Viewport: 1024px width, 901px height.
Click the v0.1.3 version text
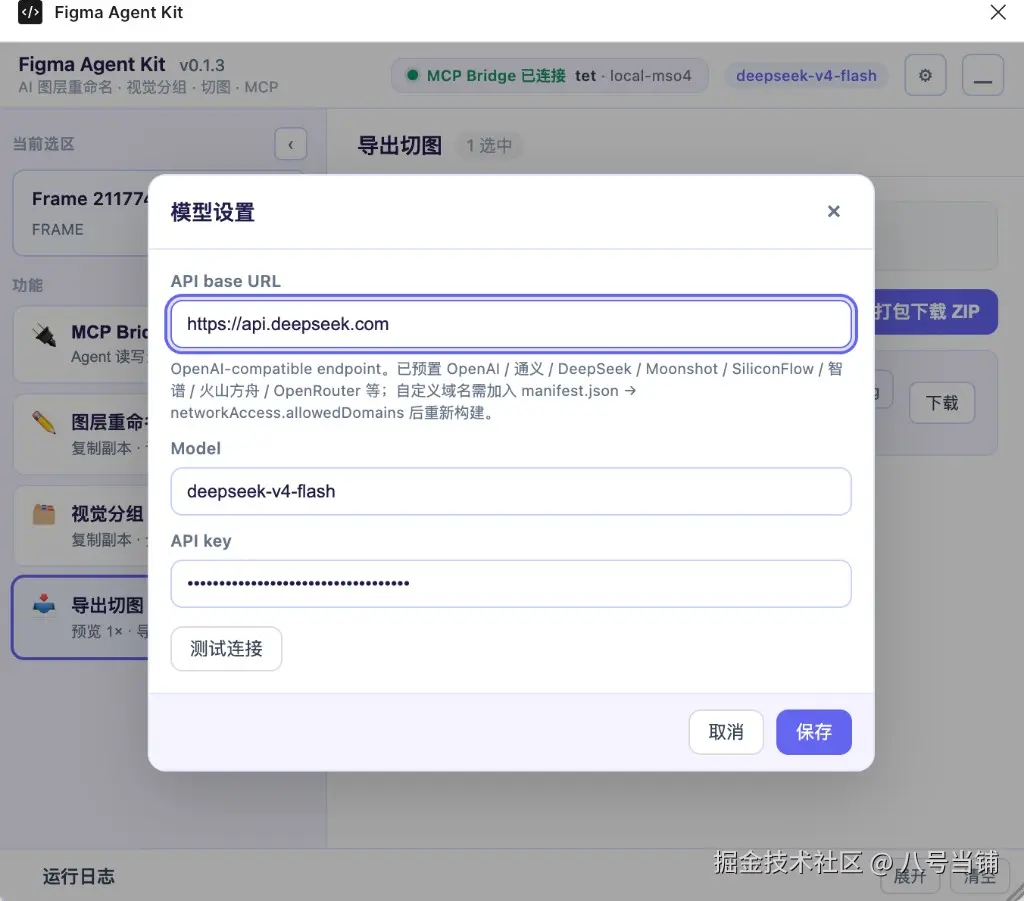pos(202,65)
